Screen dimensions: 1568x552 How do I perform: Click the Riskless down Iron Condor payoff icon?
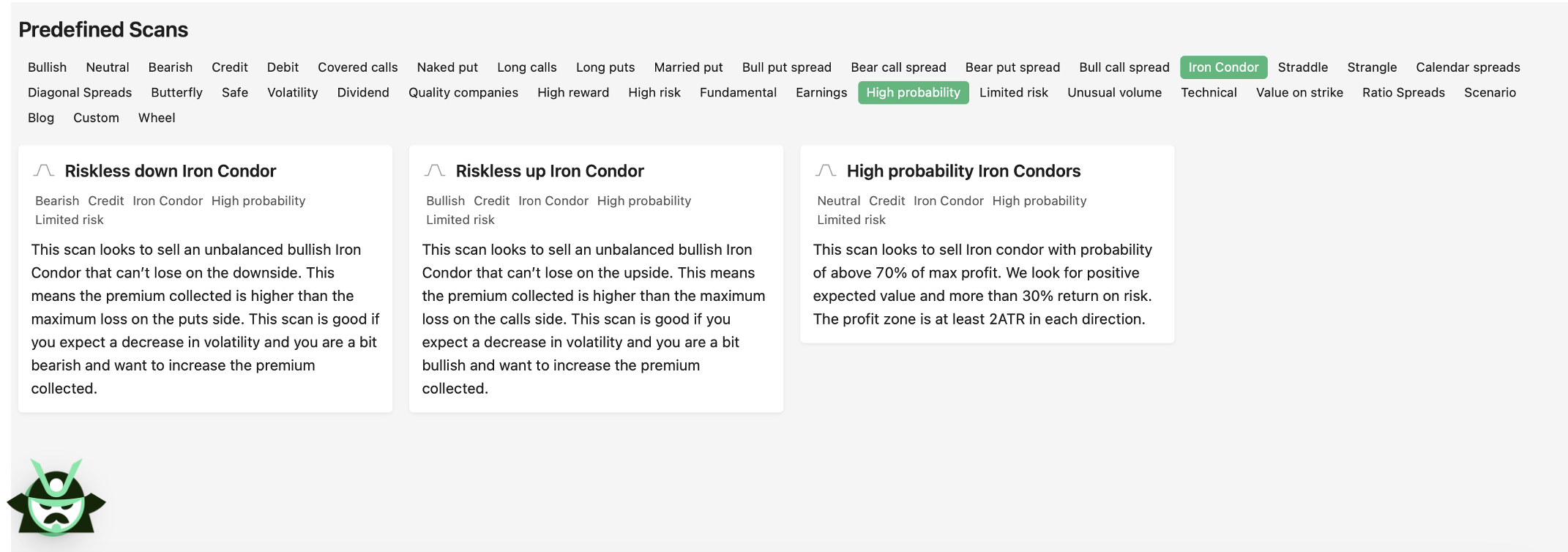tap(44, 171)
